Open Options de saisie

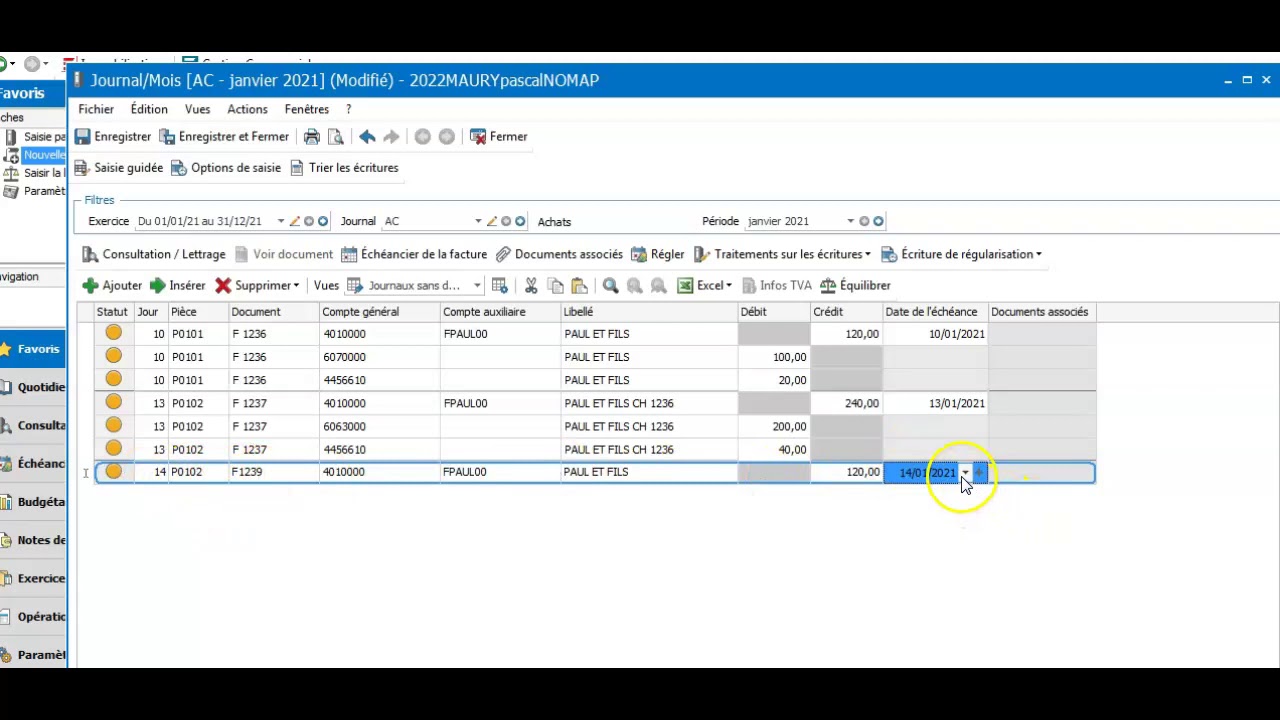pyautogui.click(x=226, y=168)
